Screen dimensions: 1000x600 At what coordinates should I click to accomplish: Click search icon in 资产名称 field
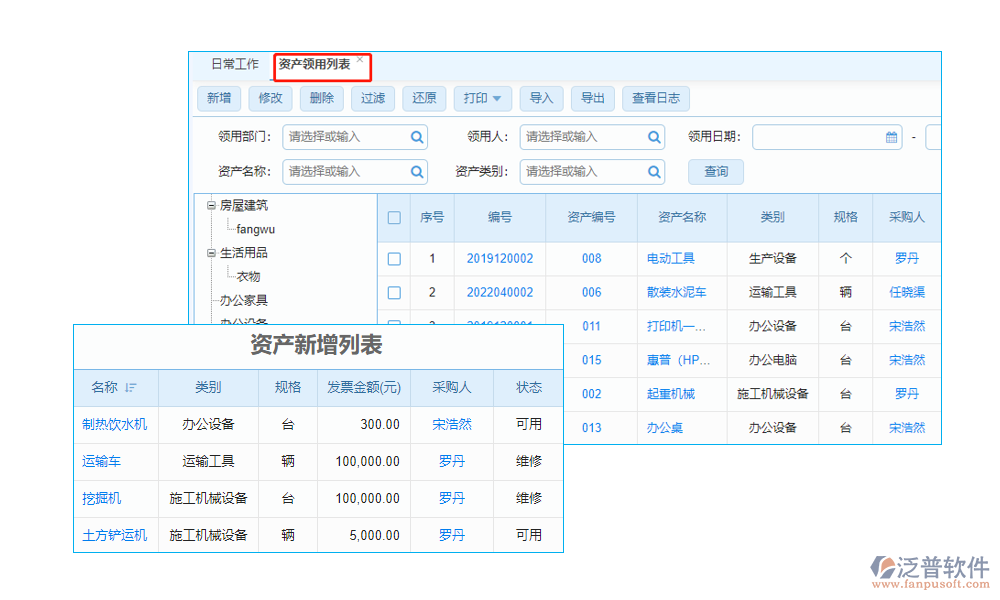tap(417, 172)
